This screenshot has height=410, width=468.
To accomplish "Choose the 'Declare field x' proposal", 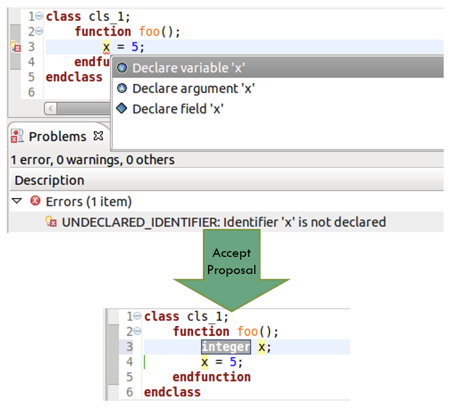I will click(278, 109).
